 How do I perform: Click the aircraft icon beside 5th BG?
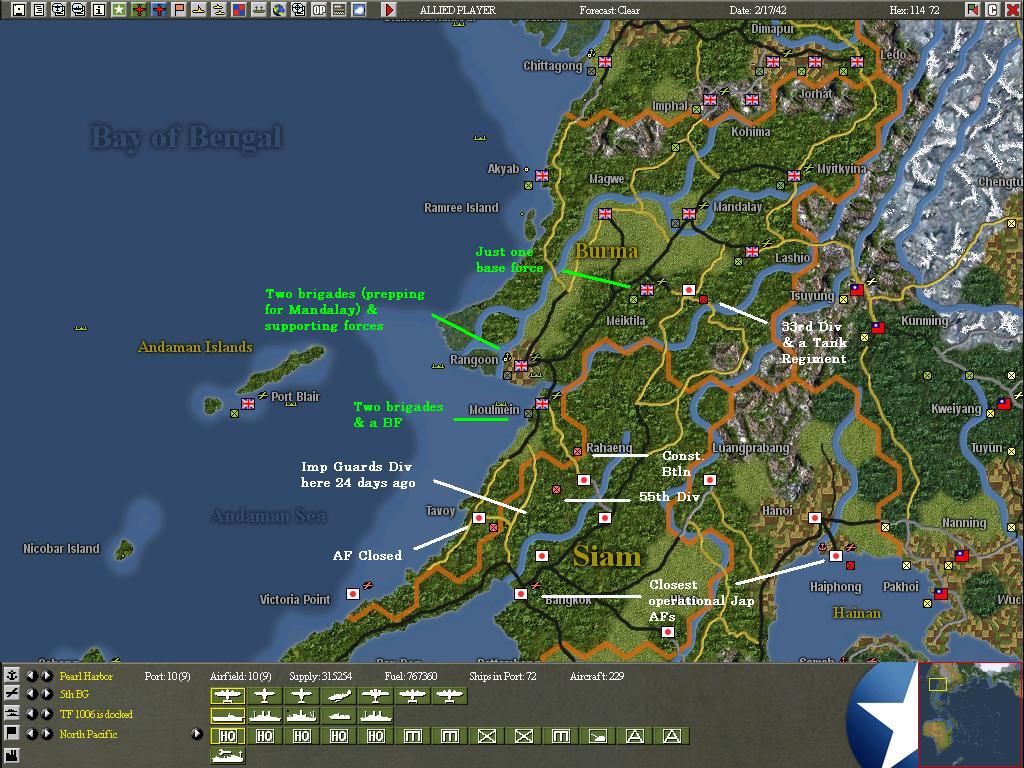pos(12,694)
